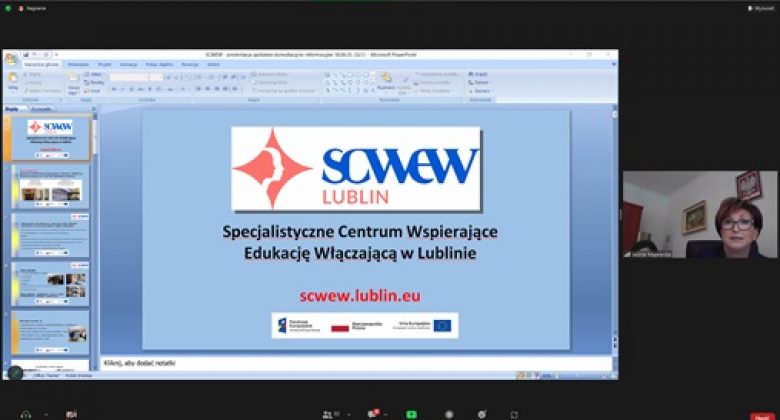This screenshot has height=420, width=780.
Task: Open the Zoom View (Wyświetl) dropdown
Action: point(761,7)
